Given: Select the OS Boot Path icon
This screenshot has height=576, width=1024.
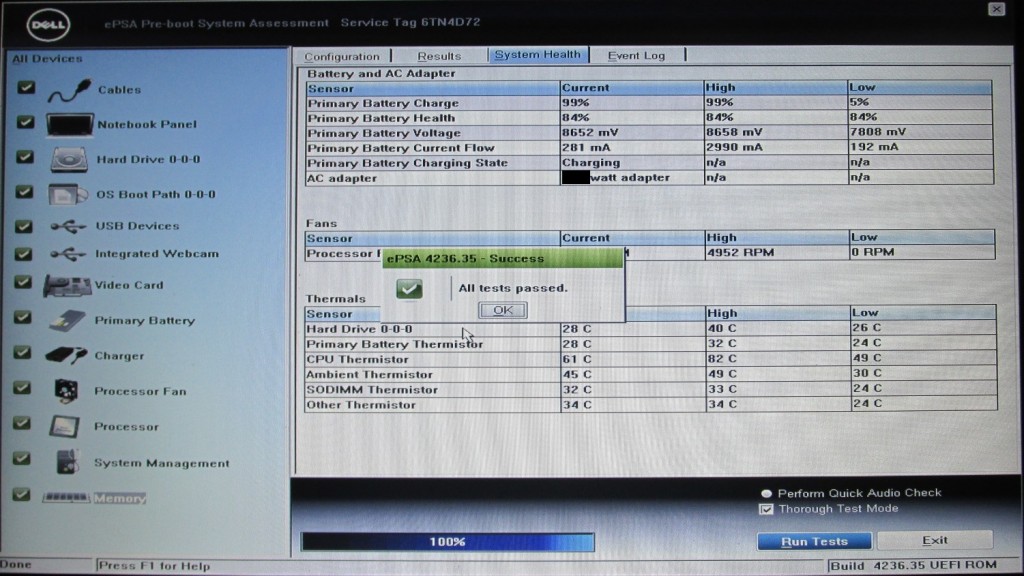Looking at the screenshot, I should (x=68, y=194).
